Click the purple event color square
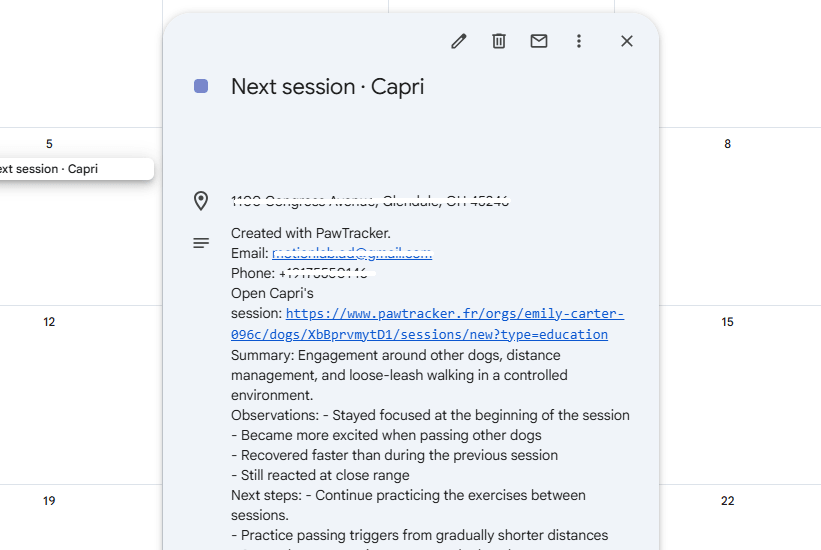 [x=201, y=86]
